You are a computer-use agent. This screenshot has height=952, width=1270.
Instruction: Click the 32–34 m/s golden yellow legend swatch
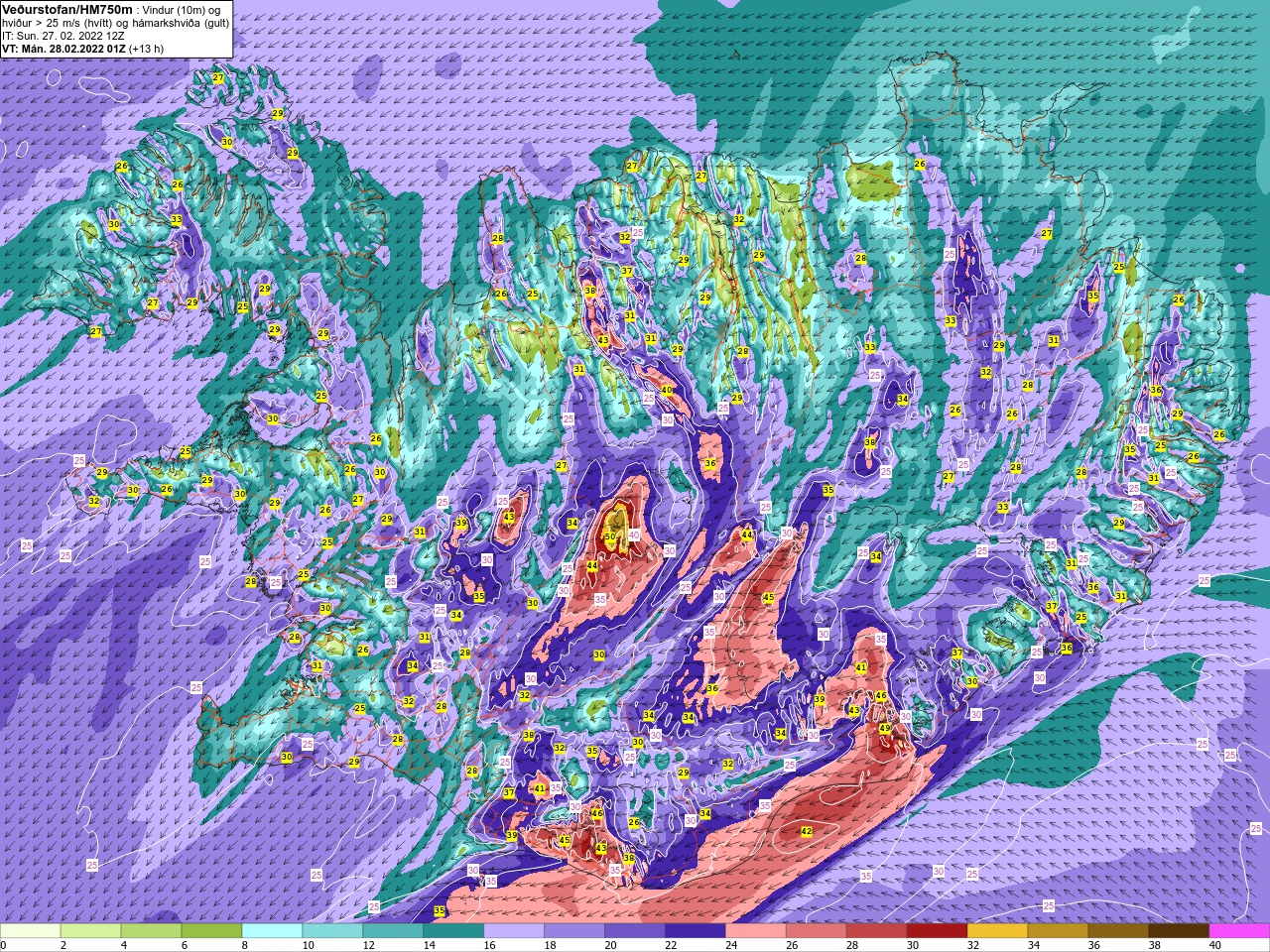click(999, 931)
